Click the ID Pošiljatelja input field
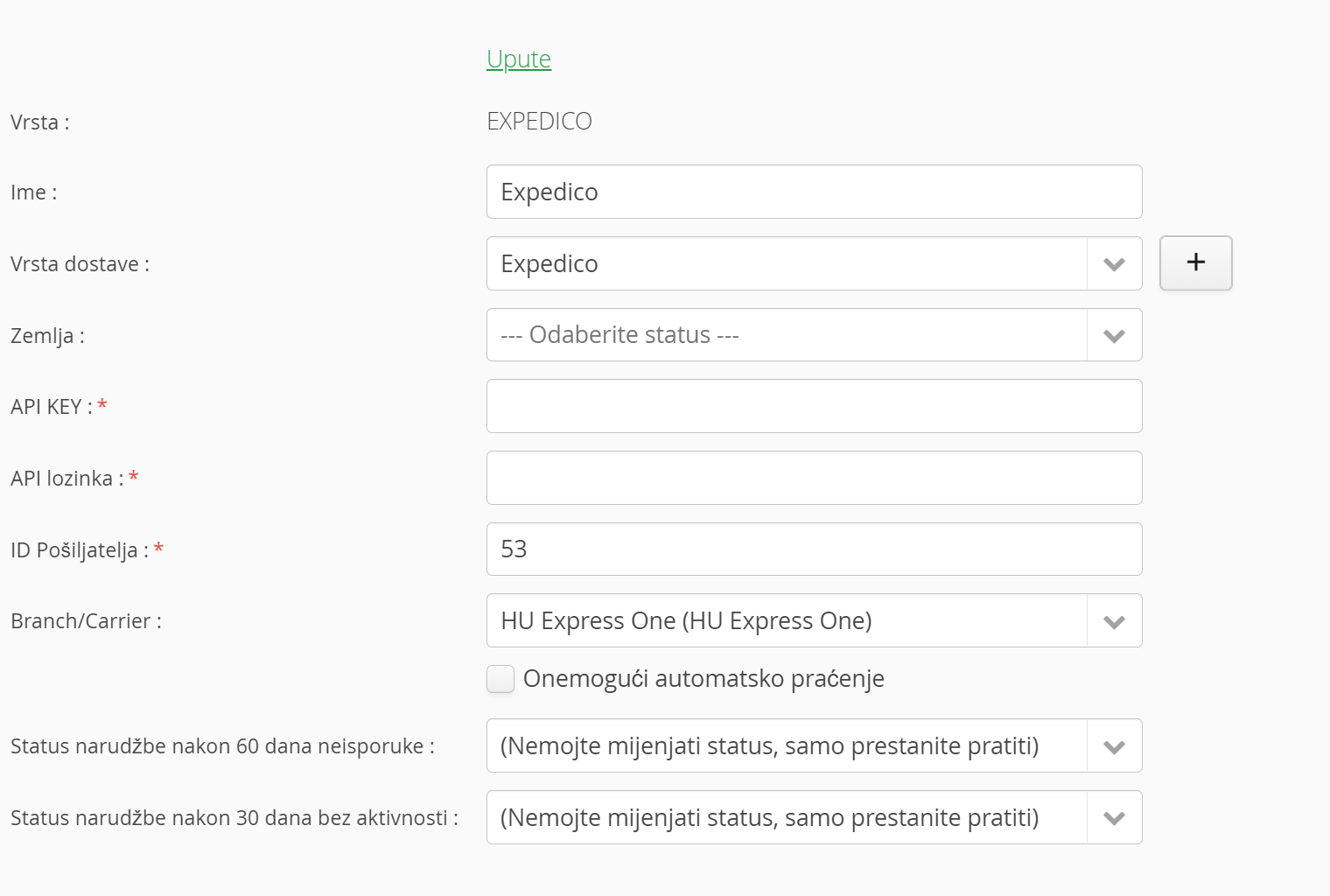1330x896 pixels. point(814,549)
